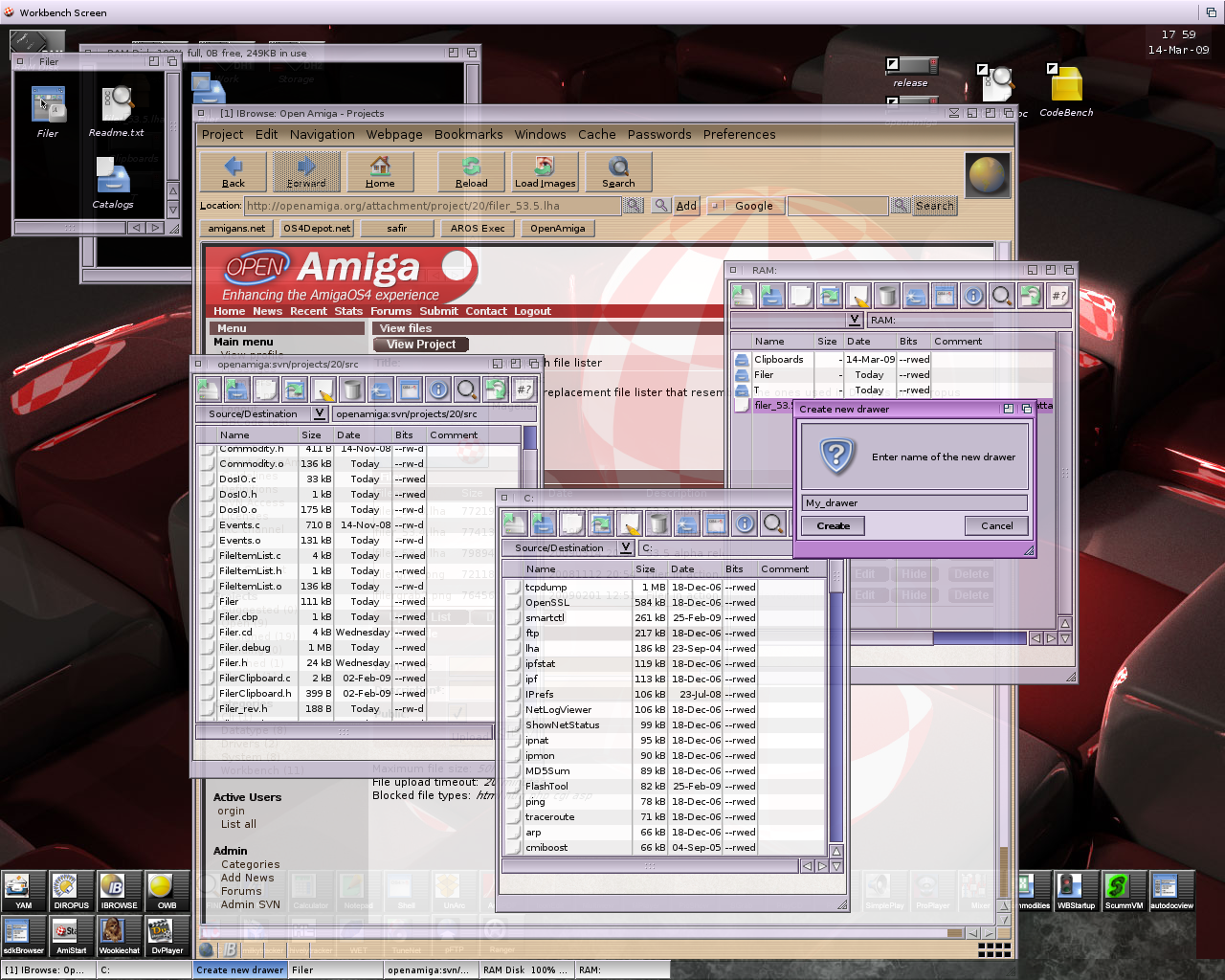Open the Preferences menu
The image size is (1225, 980).
pyautogui.click(x=740, y=135)
